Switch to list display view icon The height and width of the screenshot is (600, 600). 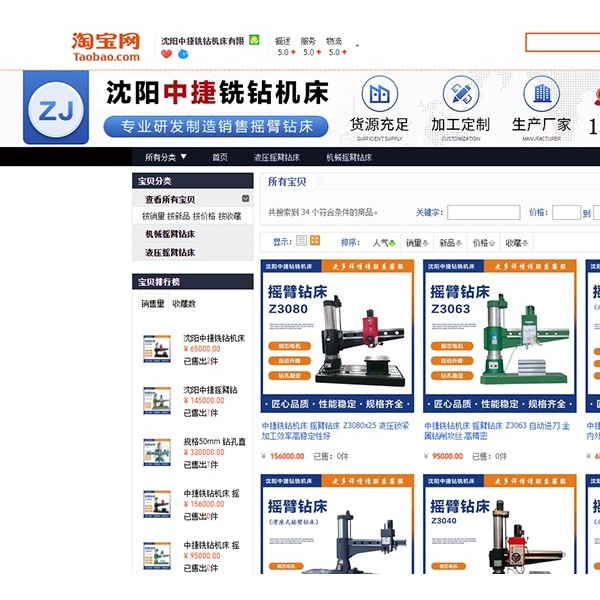(302, 241)
